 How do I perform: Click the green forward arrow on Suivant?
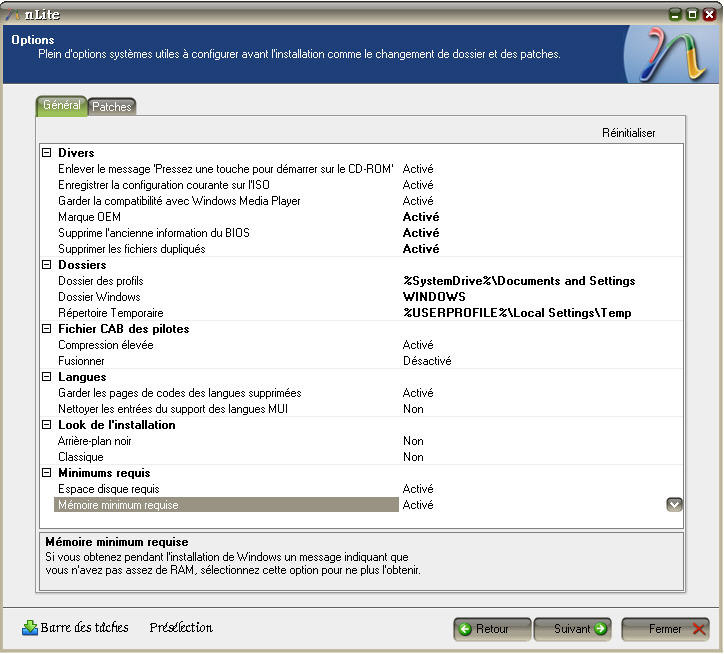(600, 629)
